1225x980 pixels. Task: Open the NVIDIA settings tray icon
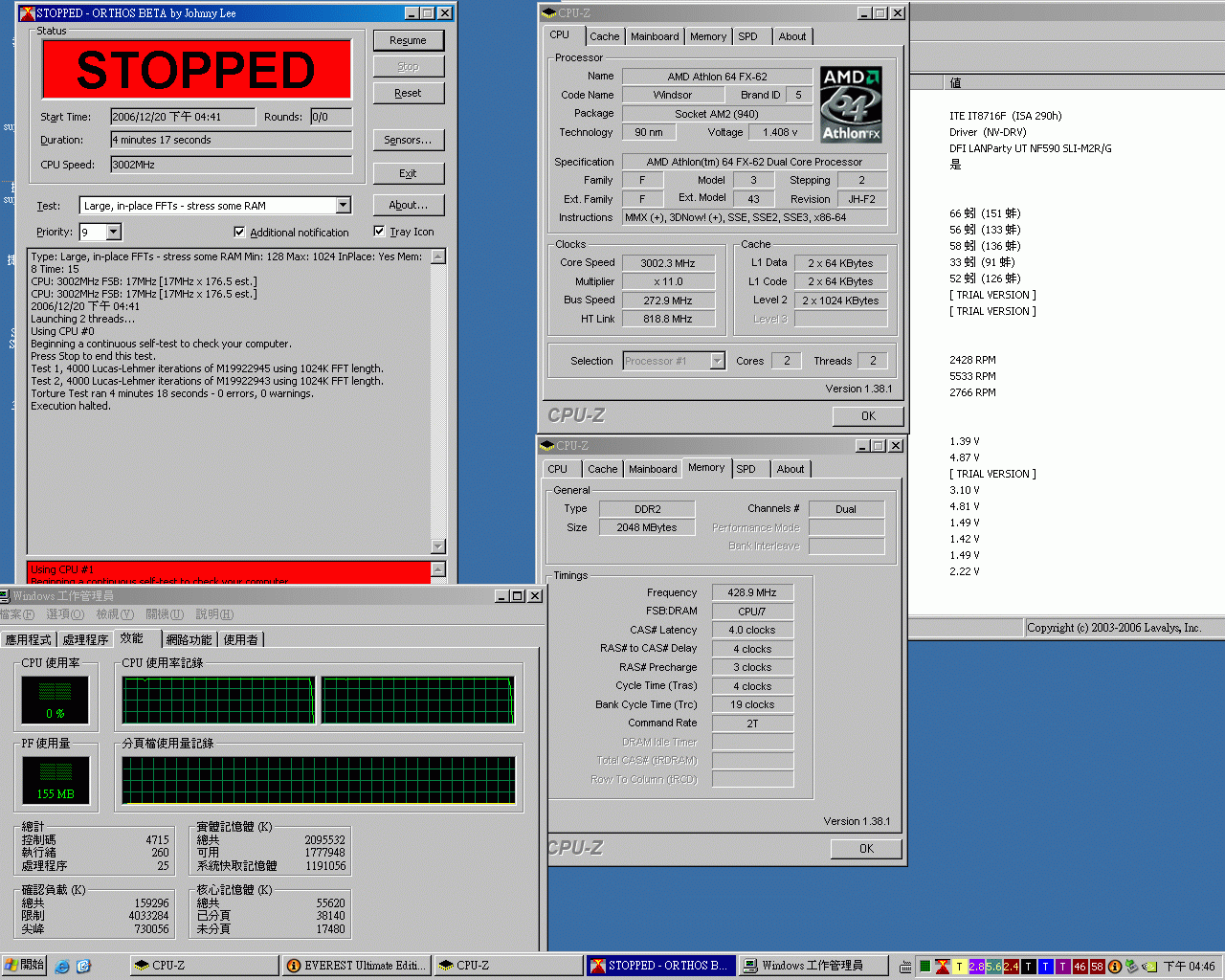(1149, 967)
